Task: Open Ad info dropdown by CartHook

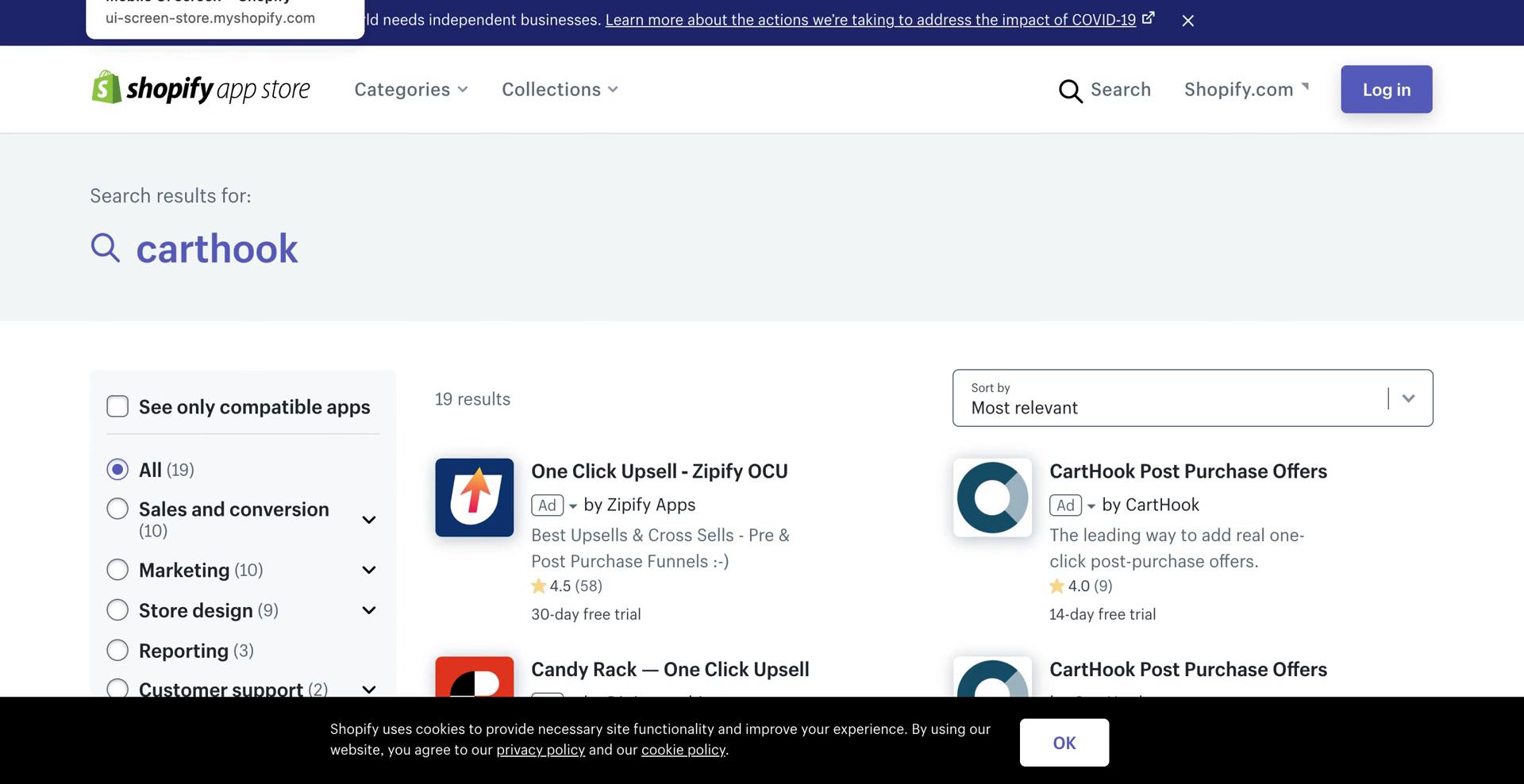Action: tap(1091, 506)
